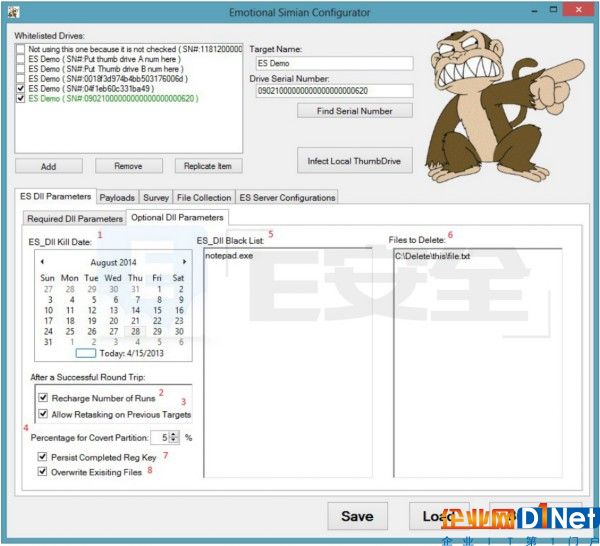Select August 31 in the calendar
Image resolution: width=600 pixels, height=546 pixels.
click(48, 342)
